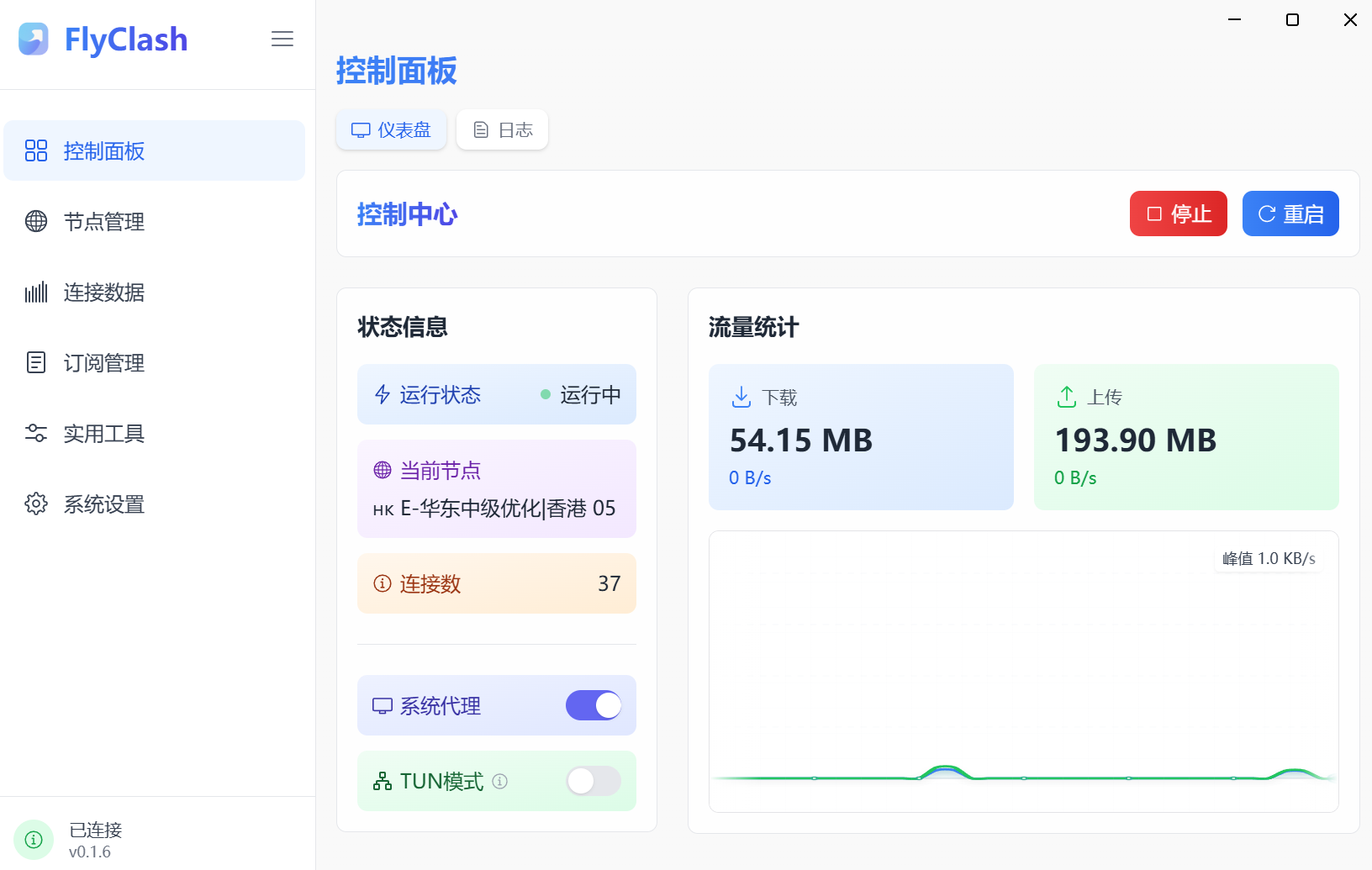Click the monitor icon of 系统代理
The image size is (1372, 870).
tap(383, 706)
